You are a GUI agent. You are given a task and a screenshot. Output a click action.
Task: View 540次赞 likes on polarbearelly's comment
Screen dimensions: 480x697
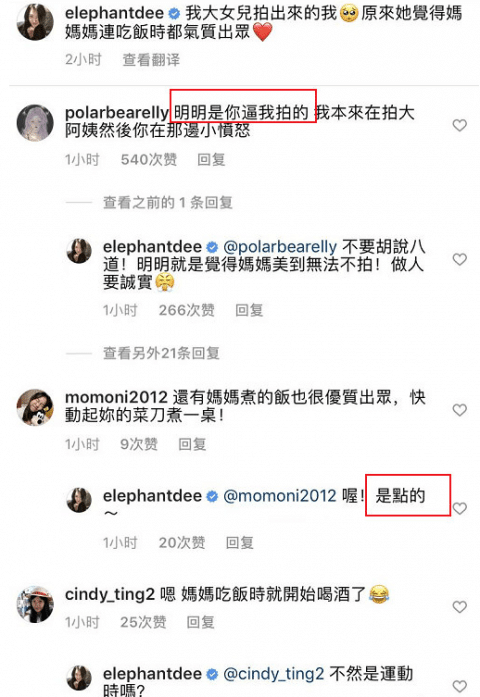149,159
